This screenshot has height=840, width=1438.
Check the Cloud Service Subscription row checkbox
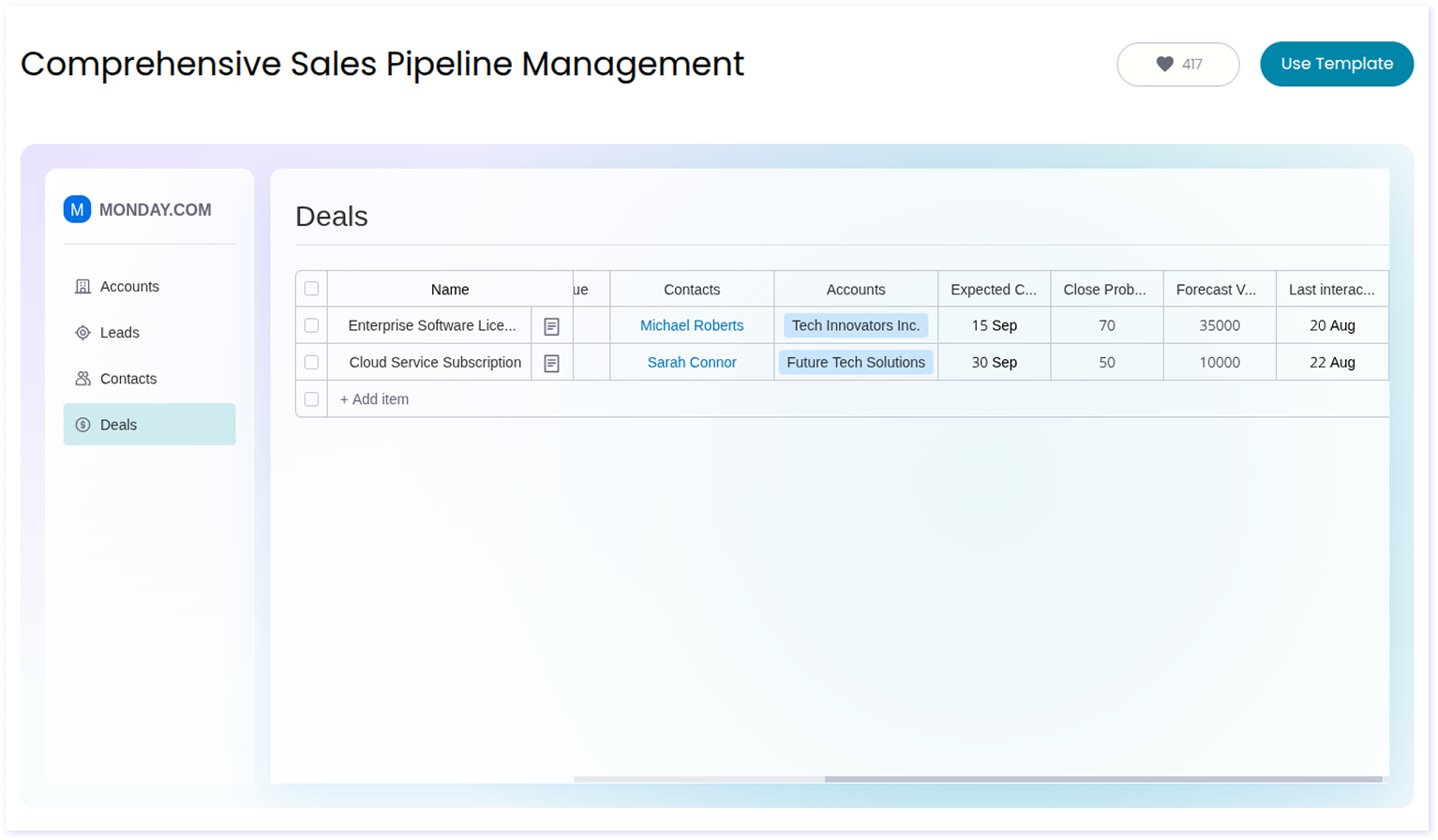point(311,362)
